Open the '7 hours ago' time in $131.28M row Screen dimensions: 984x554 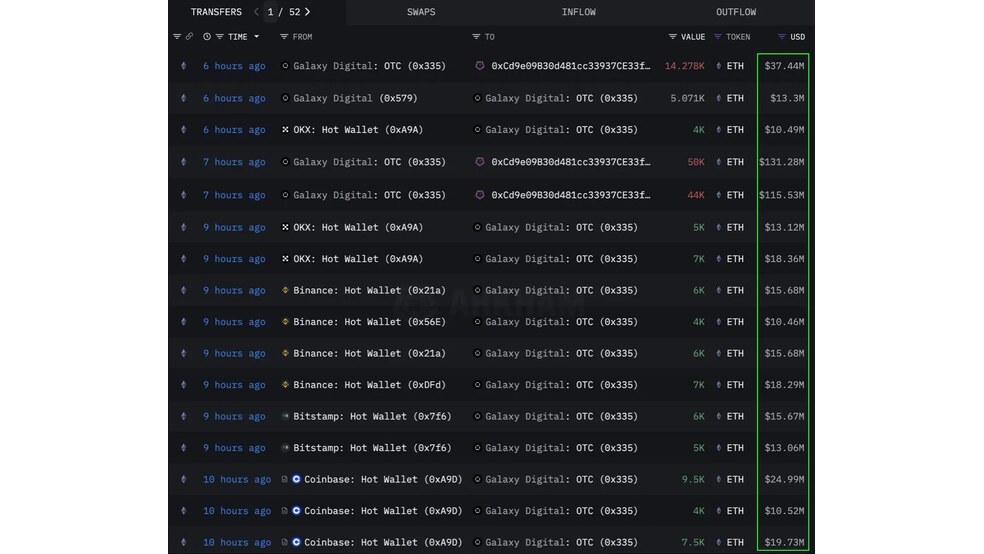(x=234, y=162)
